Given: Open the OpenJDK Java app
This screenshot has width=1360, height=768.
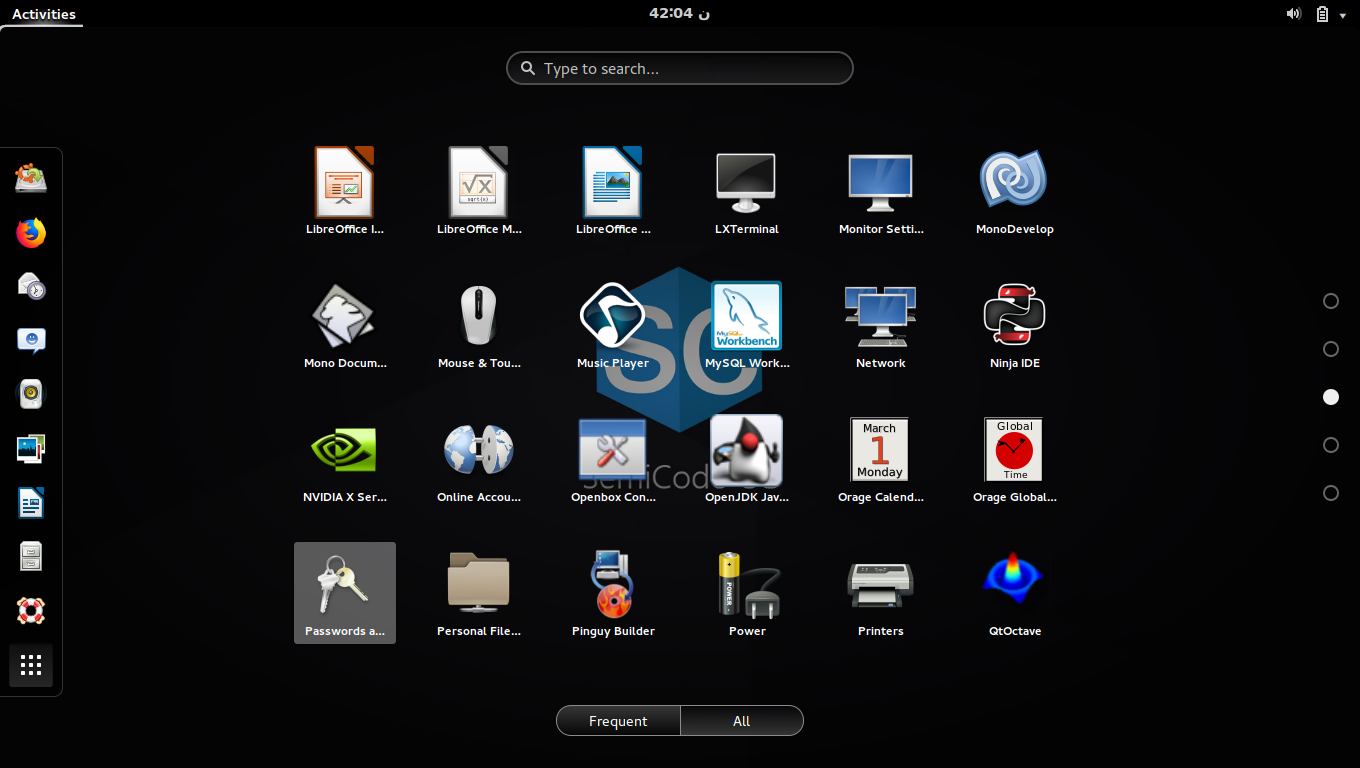Looking at the screenshot, I should coord(747,458).
